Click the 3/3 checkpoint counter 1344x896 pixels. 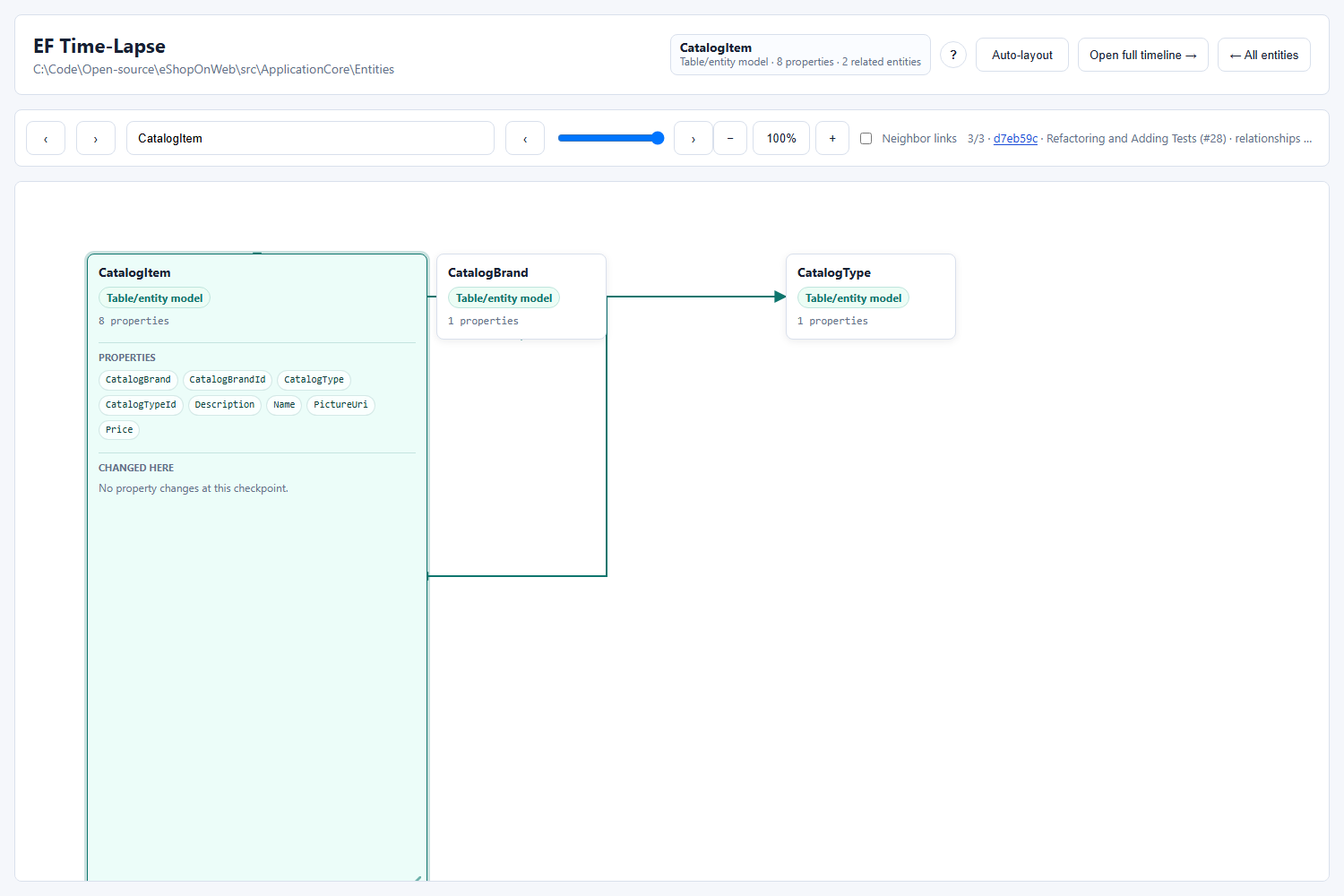click(976, 139)
